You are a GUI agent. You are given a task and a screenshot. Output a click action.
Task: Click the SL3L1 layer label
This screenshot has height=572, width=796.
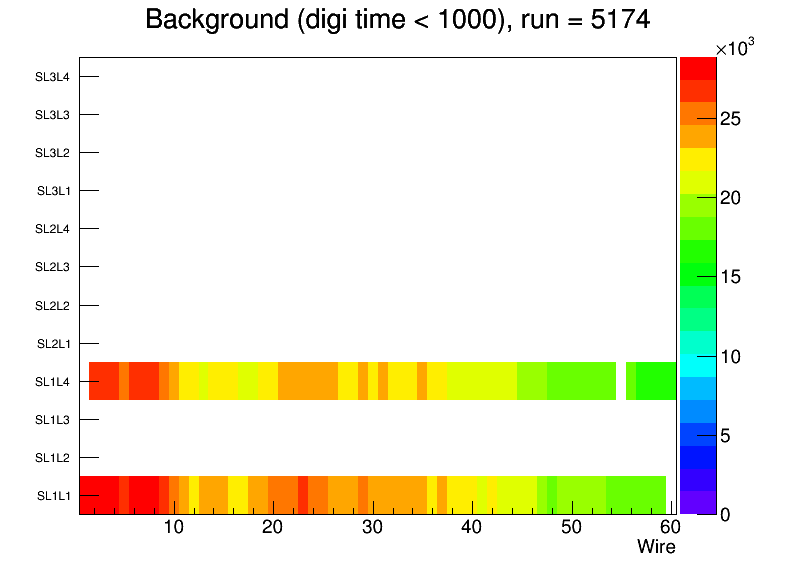point(53,191)
